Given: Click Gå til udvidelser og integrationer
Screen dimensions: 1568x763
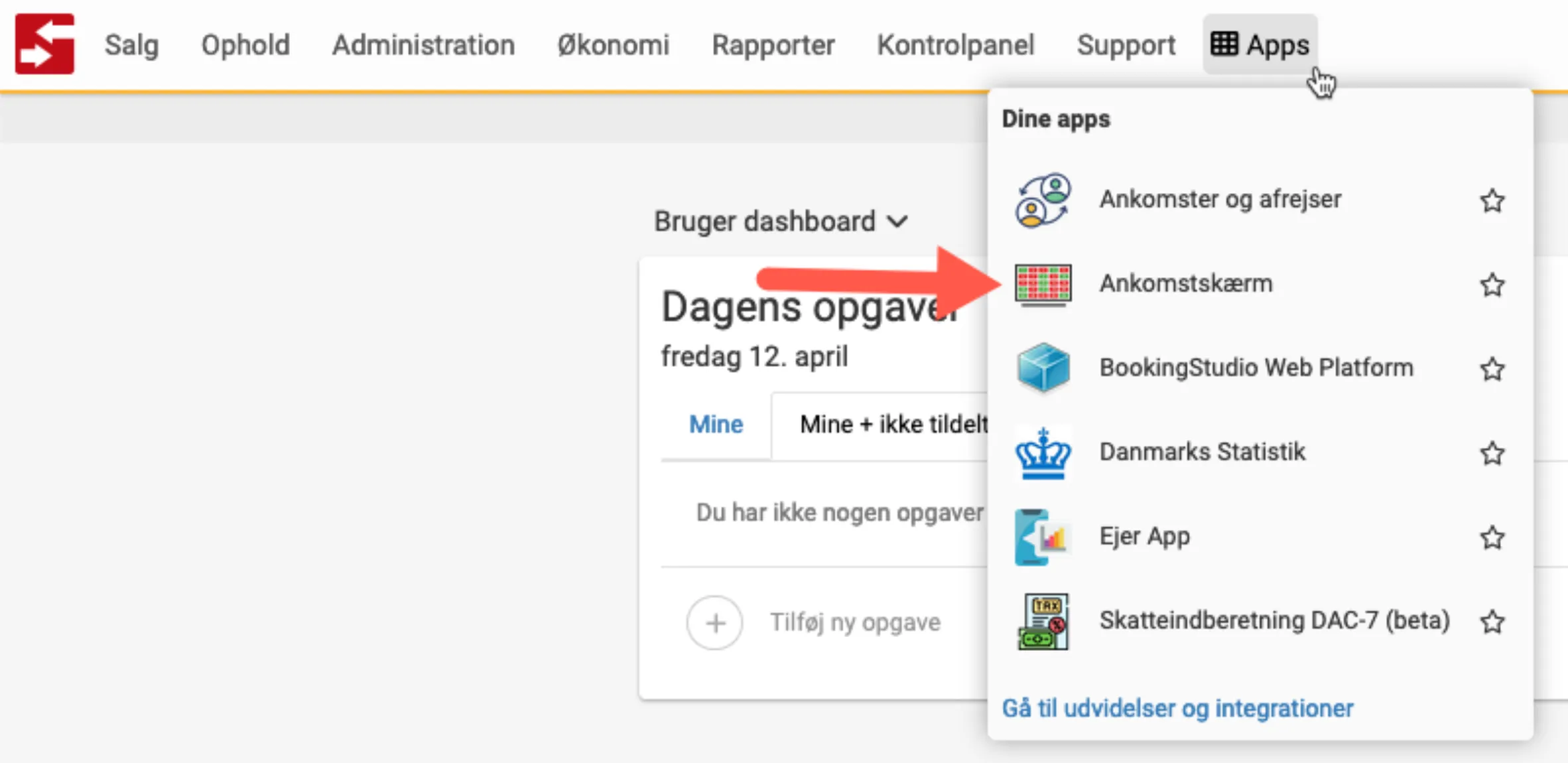Looking at the screenshot, I should pos(1178,708).
